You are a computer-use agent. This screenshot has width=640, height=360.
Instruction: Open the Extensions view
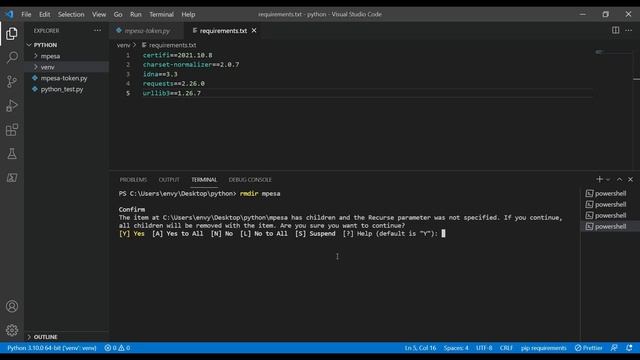tap(12, 130)
